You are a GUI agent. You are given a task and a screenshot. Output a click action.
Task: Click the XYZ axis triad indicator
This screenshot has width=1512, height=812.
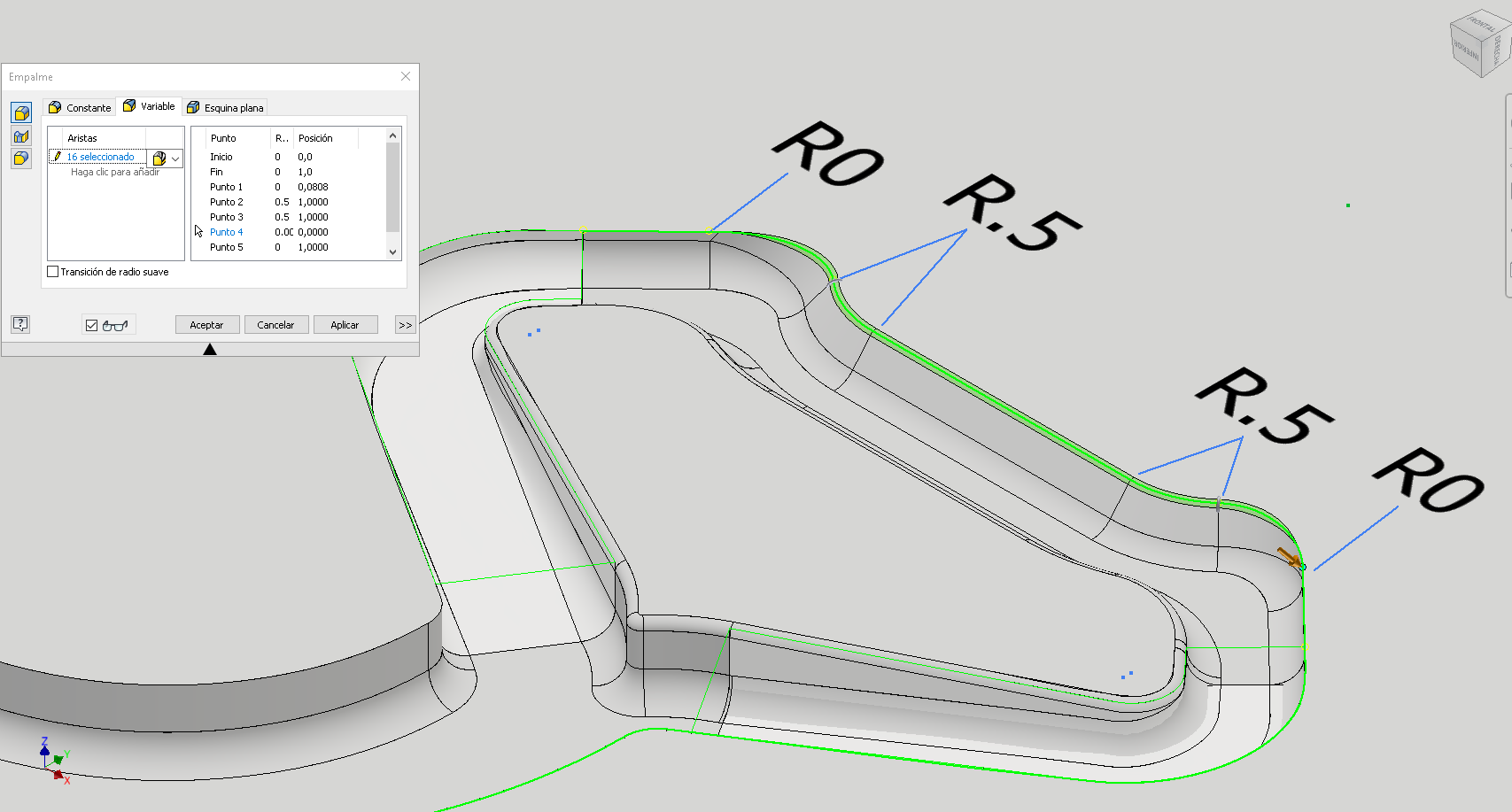click(54, 762)
